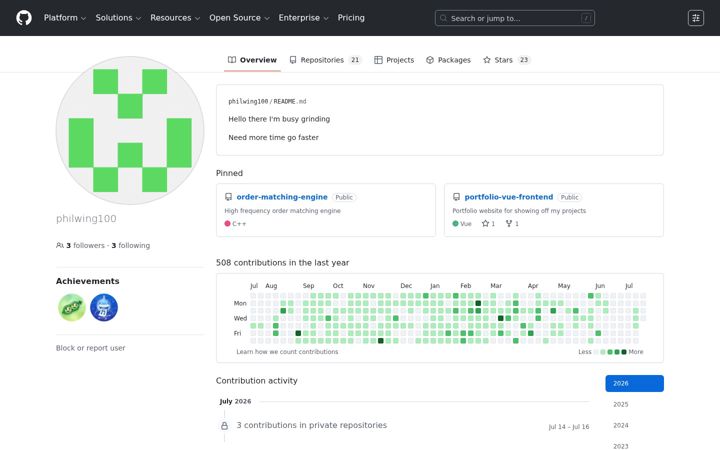Click the philwing100 username text

tap(86, 219)
